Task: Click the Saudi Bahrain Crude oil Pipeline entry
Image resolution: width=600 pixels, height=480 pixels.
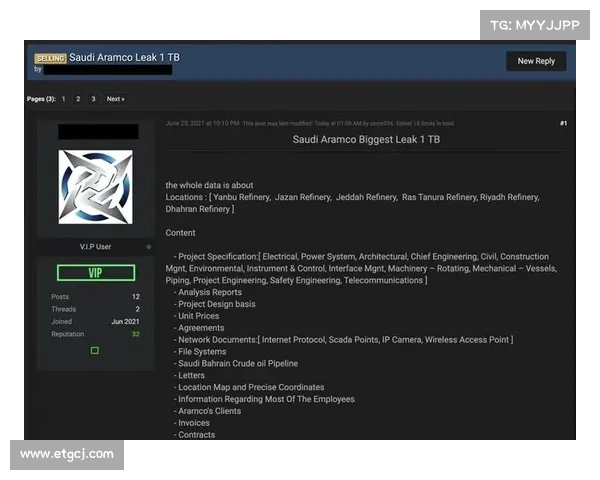Action: pos(238,364)
